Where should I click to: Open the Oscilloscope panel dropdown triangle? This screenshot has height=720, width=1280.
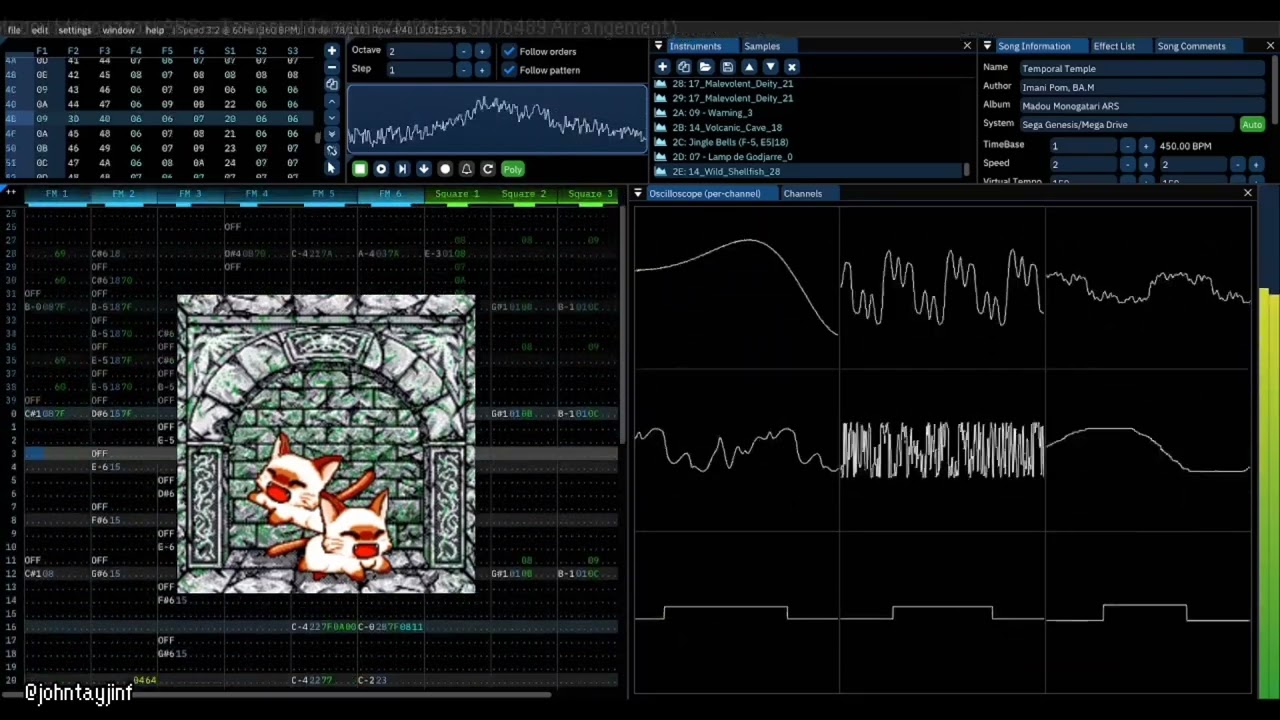[639, 193]
